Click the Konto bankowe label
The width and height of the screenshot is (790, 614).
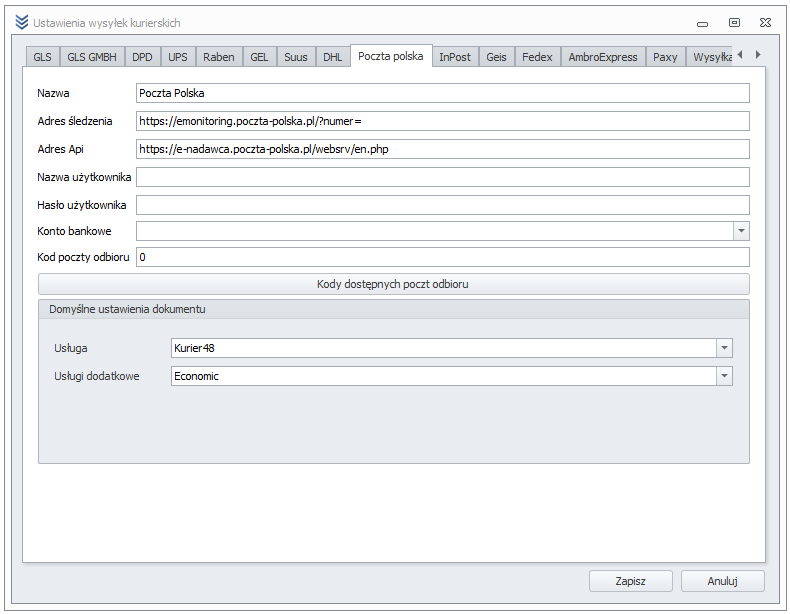[74, 231]
